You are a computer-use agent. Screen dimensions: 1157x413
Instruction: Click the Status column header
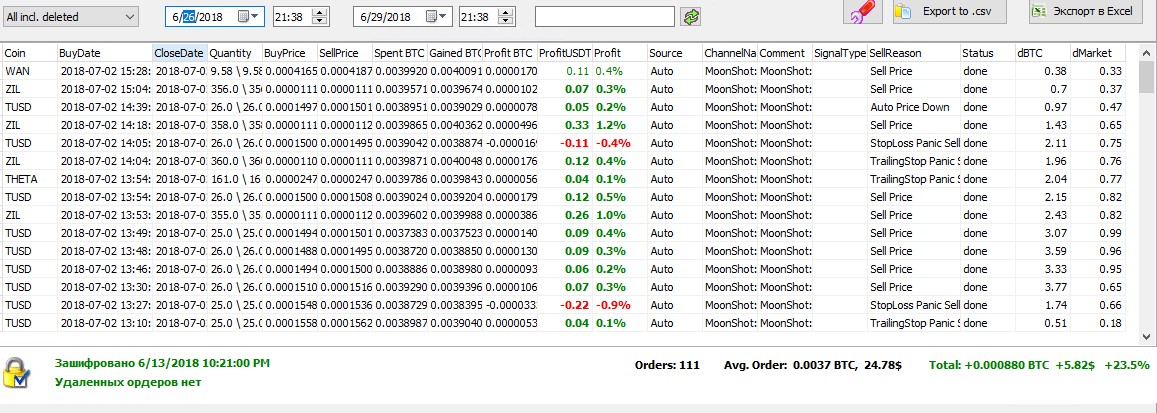[987, 53]
